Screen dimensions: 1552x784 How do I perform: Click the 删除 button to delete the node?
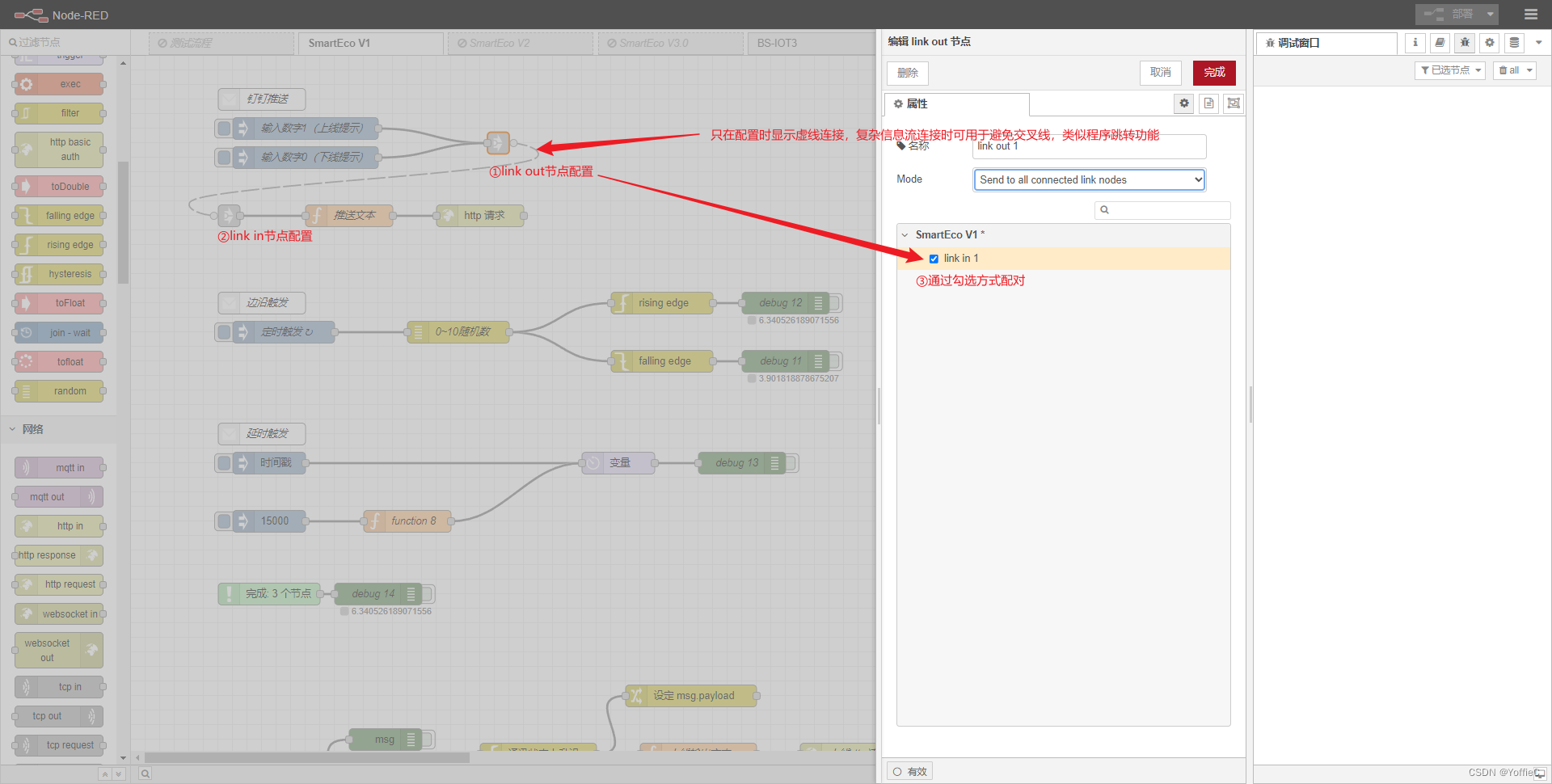(907, 73)
